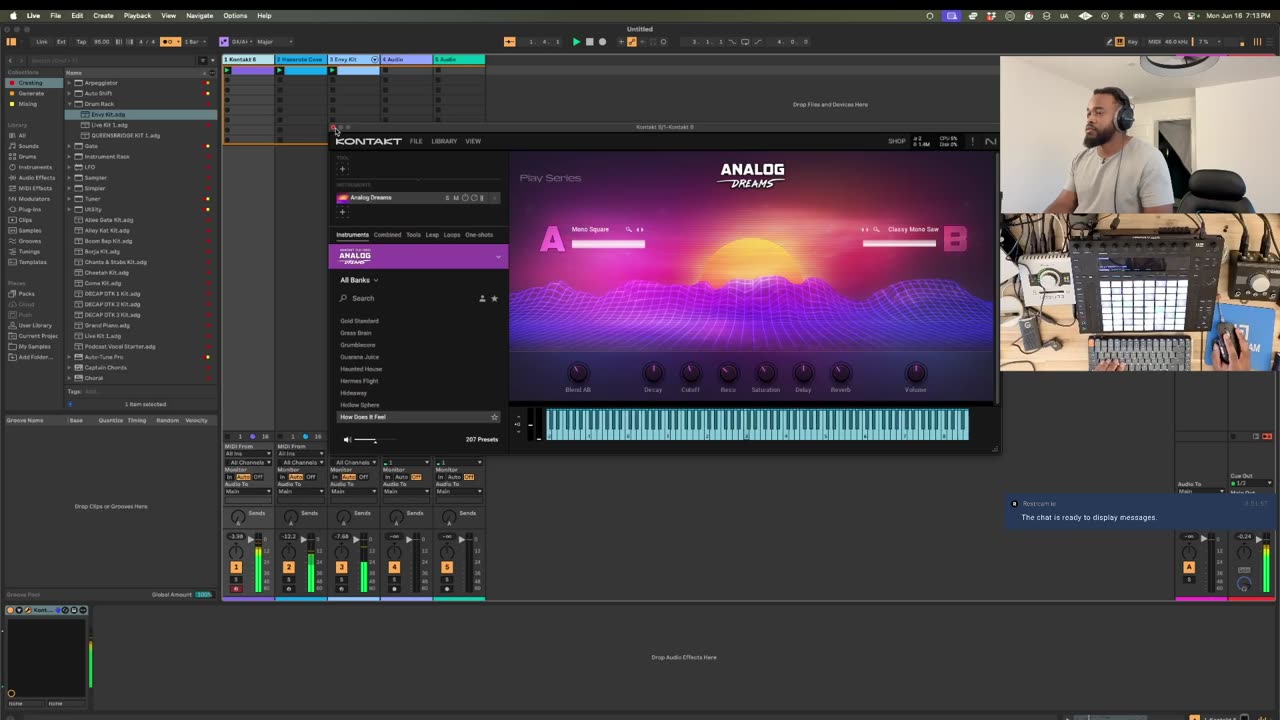The image size is (1280, 720).
Task: Expand the Arpeggiator folder
Action: pyautogui.click(x=69, y=83)
